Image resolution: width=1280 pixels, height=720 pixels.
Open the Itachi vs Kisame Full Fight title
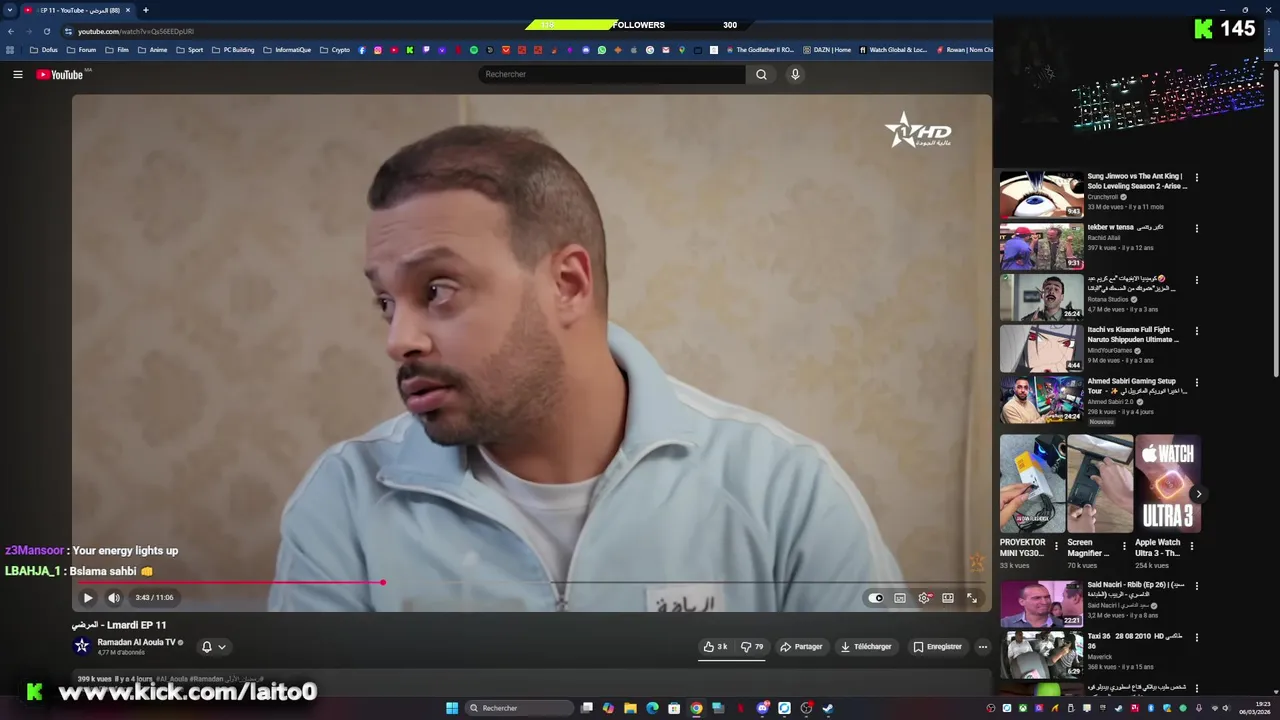1134,334
